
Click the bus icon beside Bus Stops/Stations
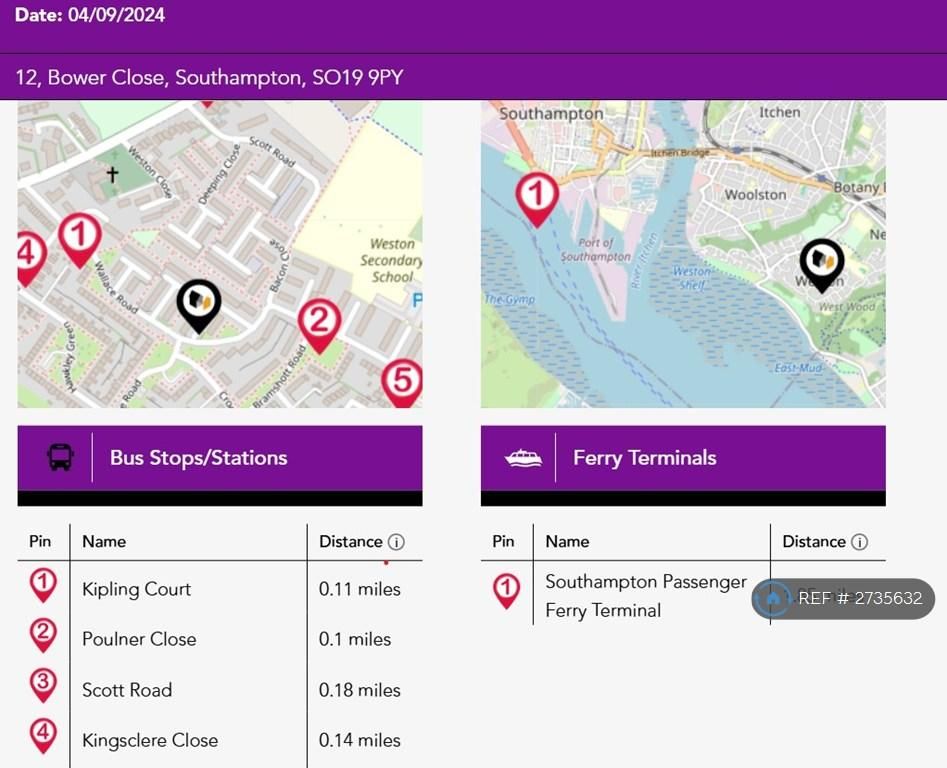click(x=60, y=458)
